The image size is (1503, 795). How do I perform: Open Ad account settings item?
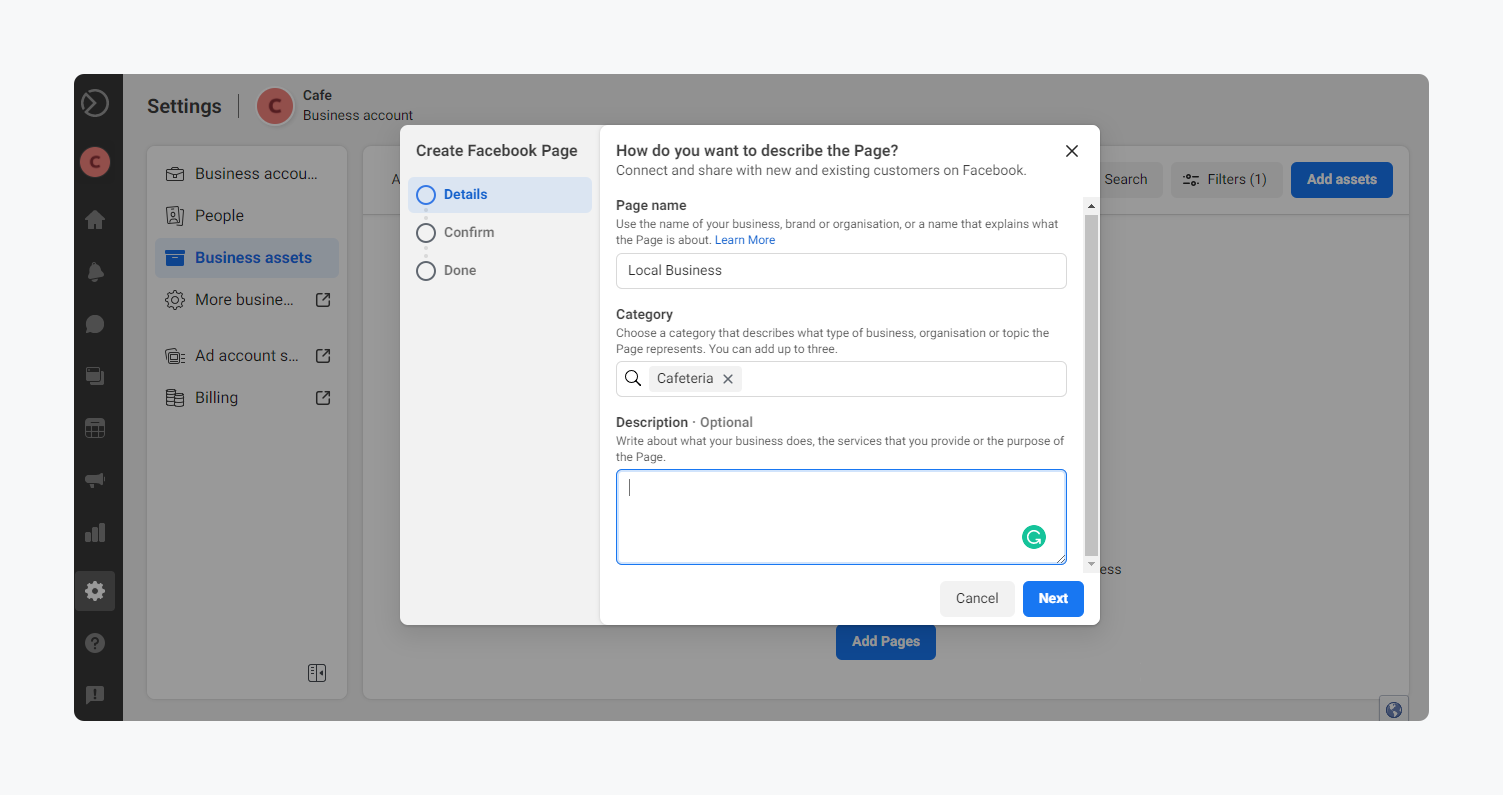247,356
